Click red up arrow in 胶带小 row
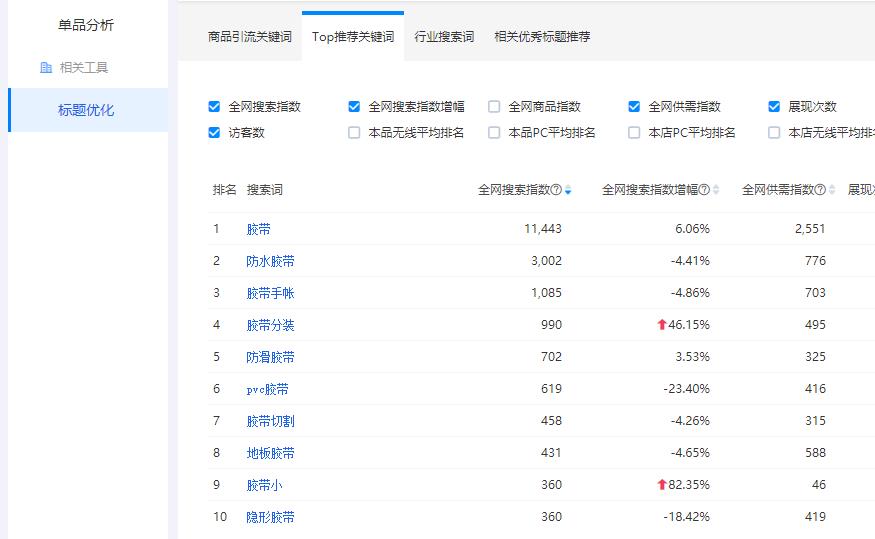This screenshot has width=875, height=539. coord(661,485)
